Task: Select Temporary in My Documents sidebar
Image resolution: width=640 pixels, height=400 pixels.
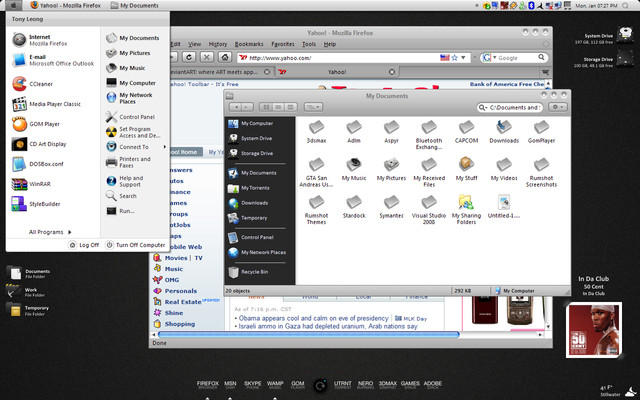Action: click(x=247, y=218)
